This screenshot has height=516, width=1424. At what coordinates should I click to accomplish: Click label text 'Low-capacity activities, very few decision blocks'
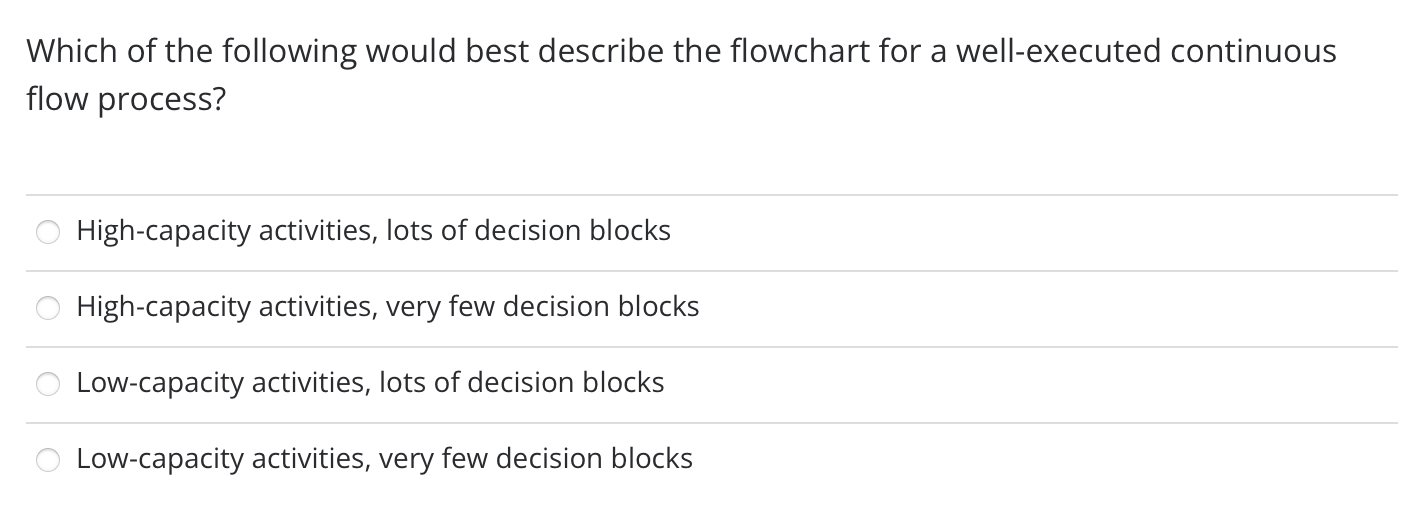pos(384,459)
